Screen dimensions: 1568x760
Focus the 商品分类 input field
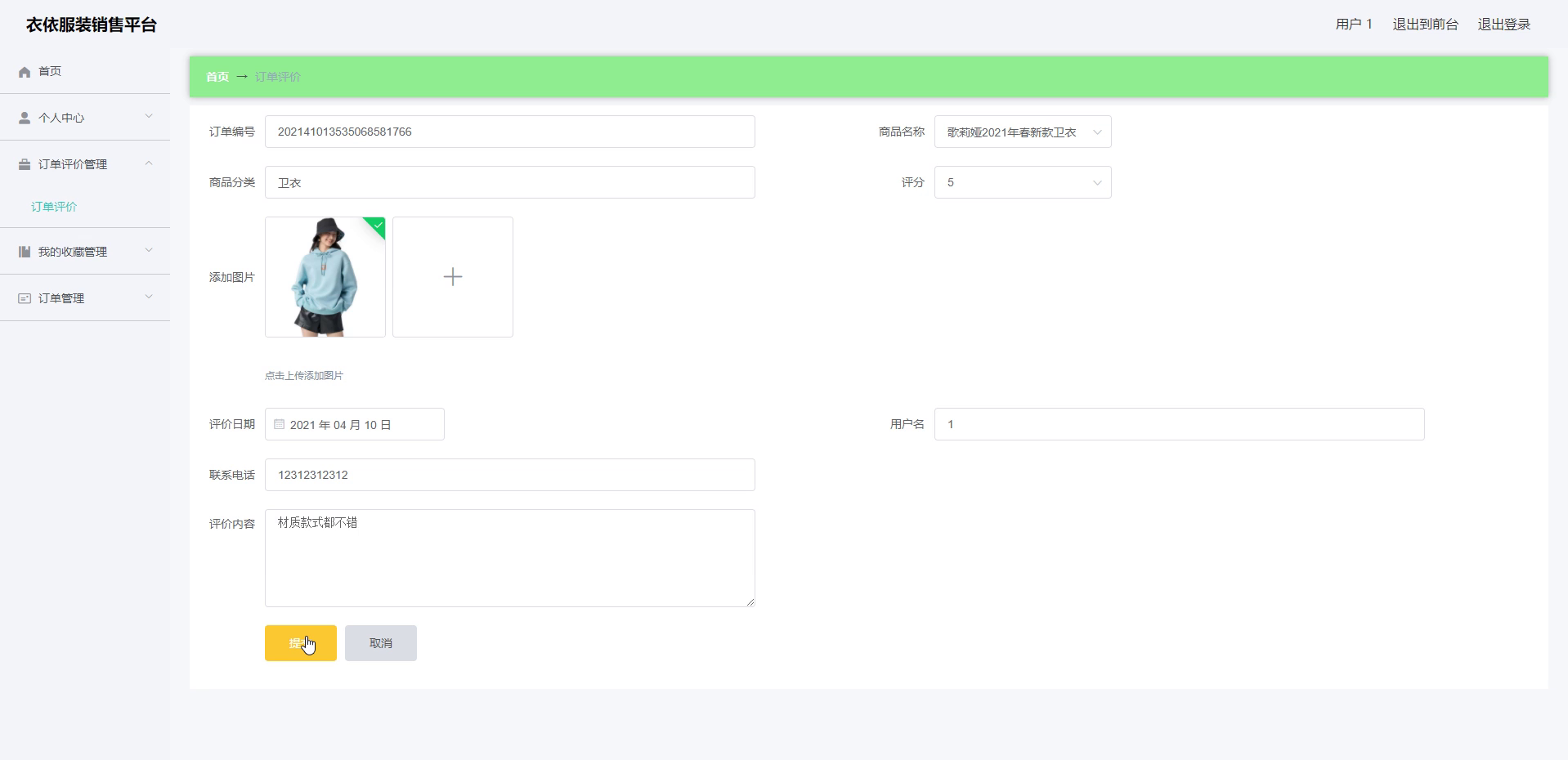[x=510, y=182]
